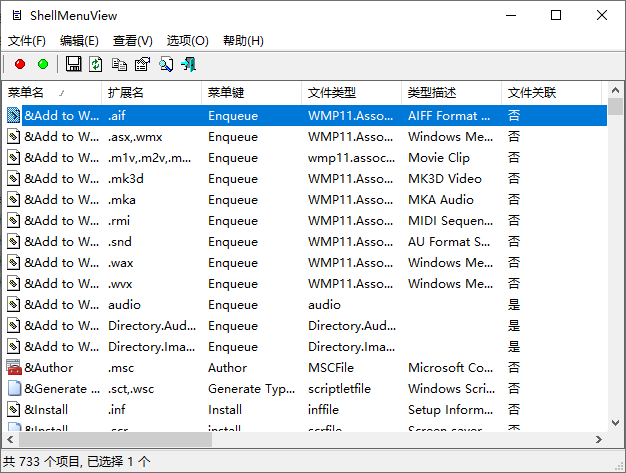626x473 pixels.
Task: Click the vertical scrollbar up arrow
Action: [615, 90]
